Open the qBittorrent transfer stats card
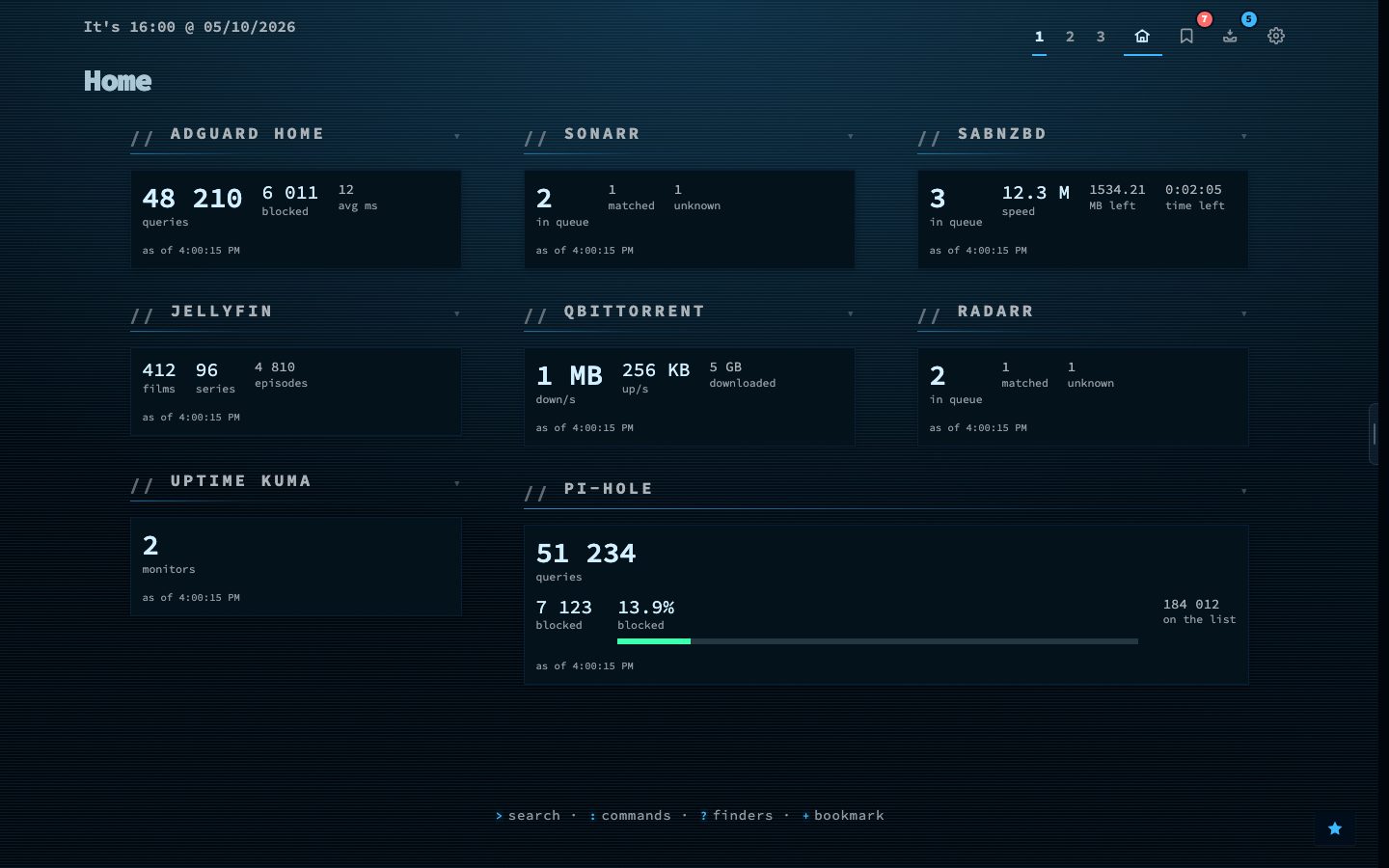The image size is (1389, 868). click(x=690, y=396)
